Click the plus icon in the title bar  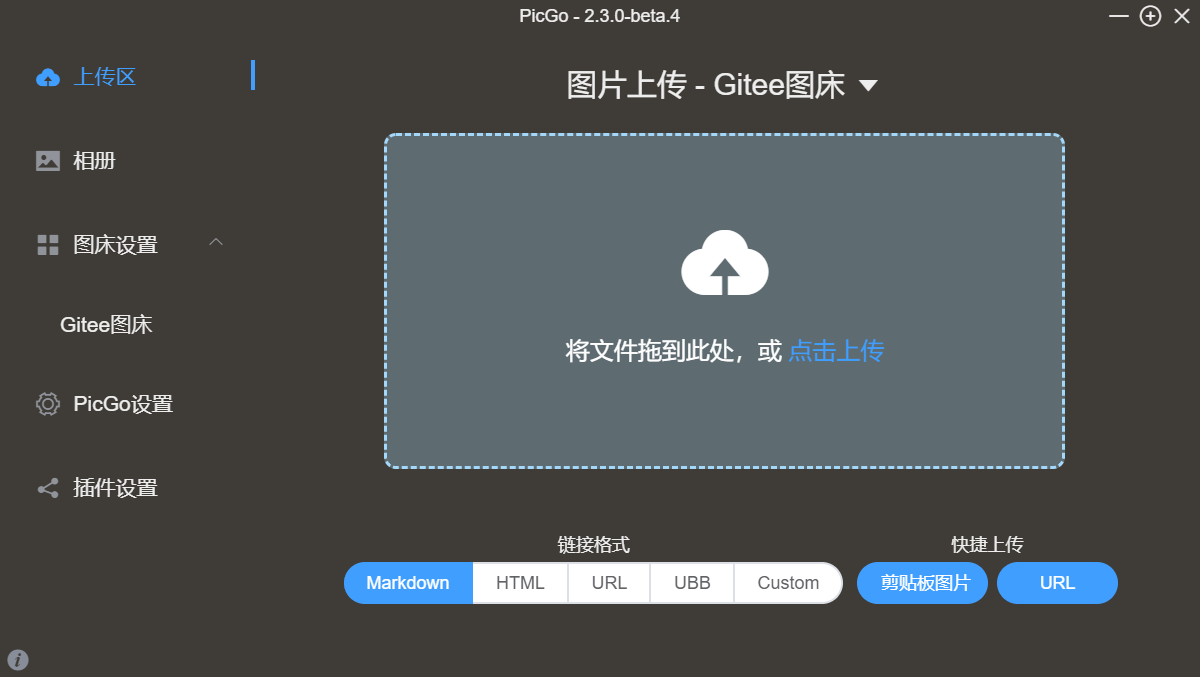tap(1150, 16)
